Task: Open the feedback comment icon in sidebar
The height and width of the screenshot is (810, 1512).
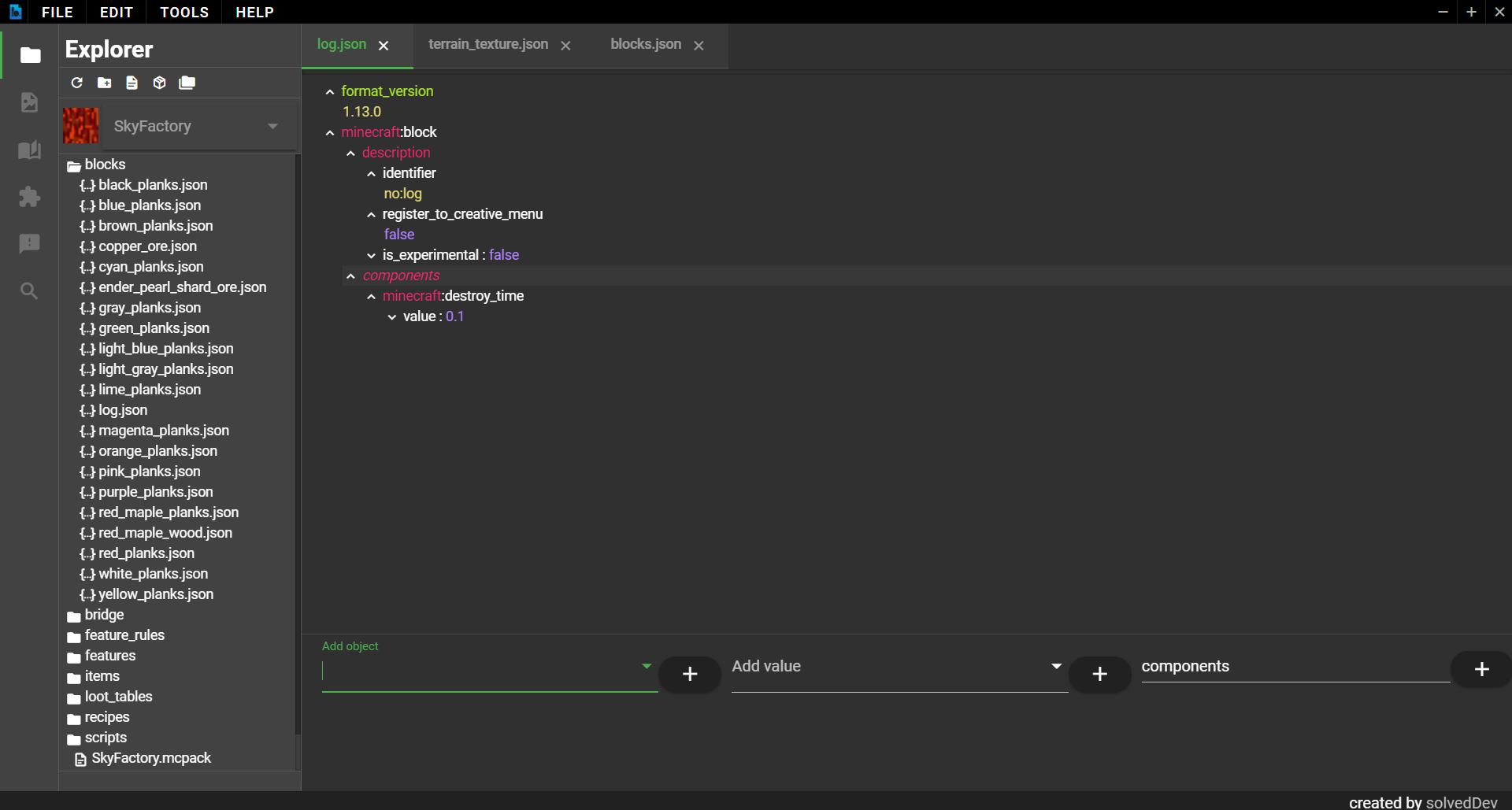Action: pyautogui.click(x=29, y=244)
